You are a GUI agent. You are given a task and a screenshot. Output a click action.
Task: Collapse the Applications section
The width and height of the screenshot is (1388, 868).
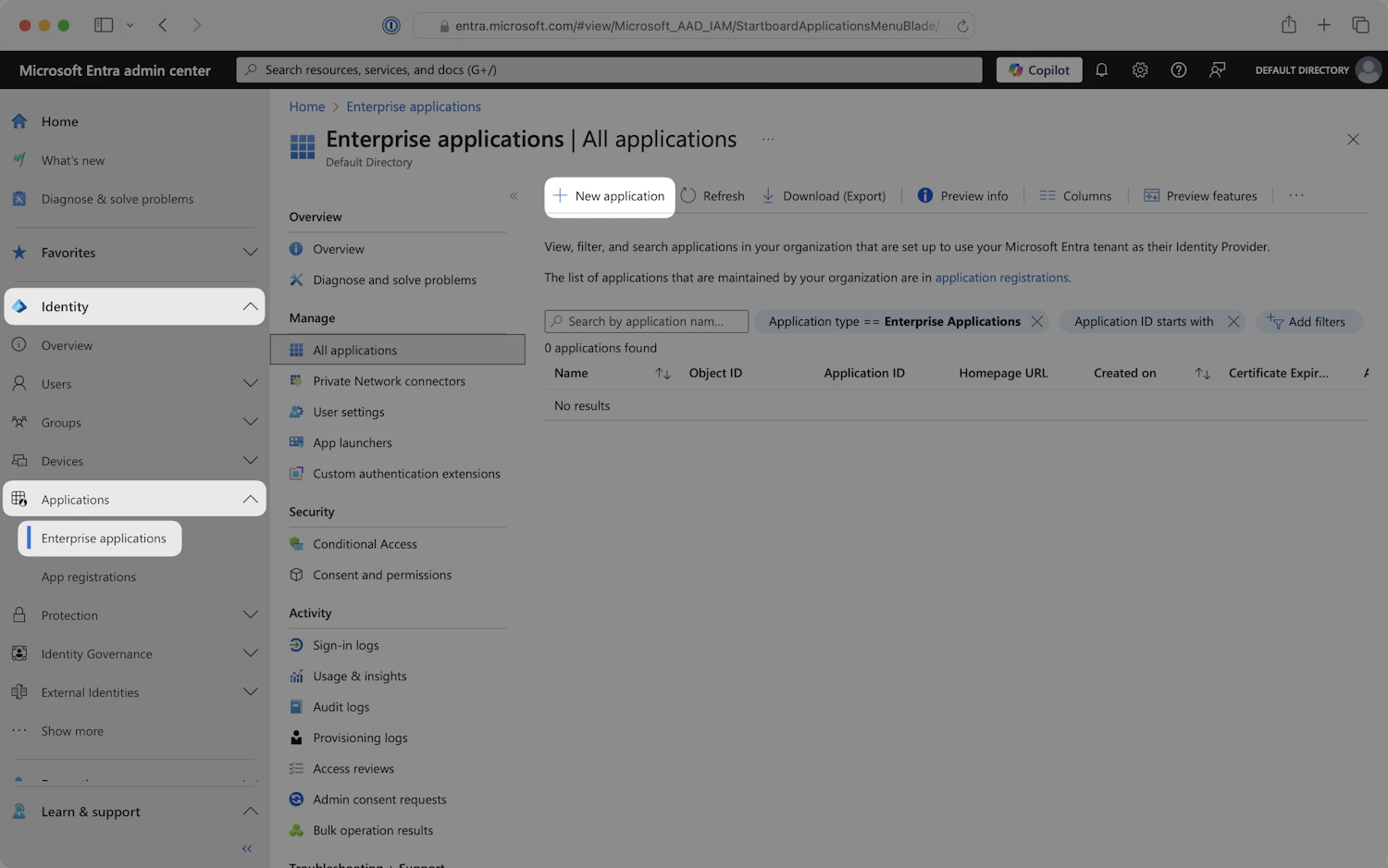pyautogui.click(x=250, y=500)
